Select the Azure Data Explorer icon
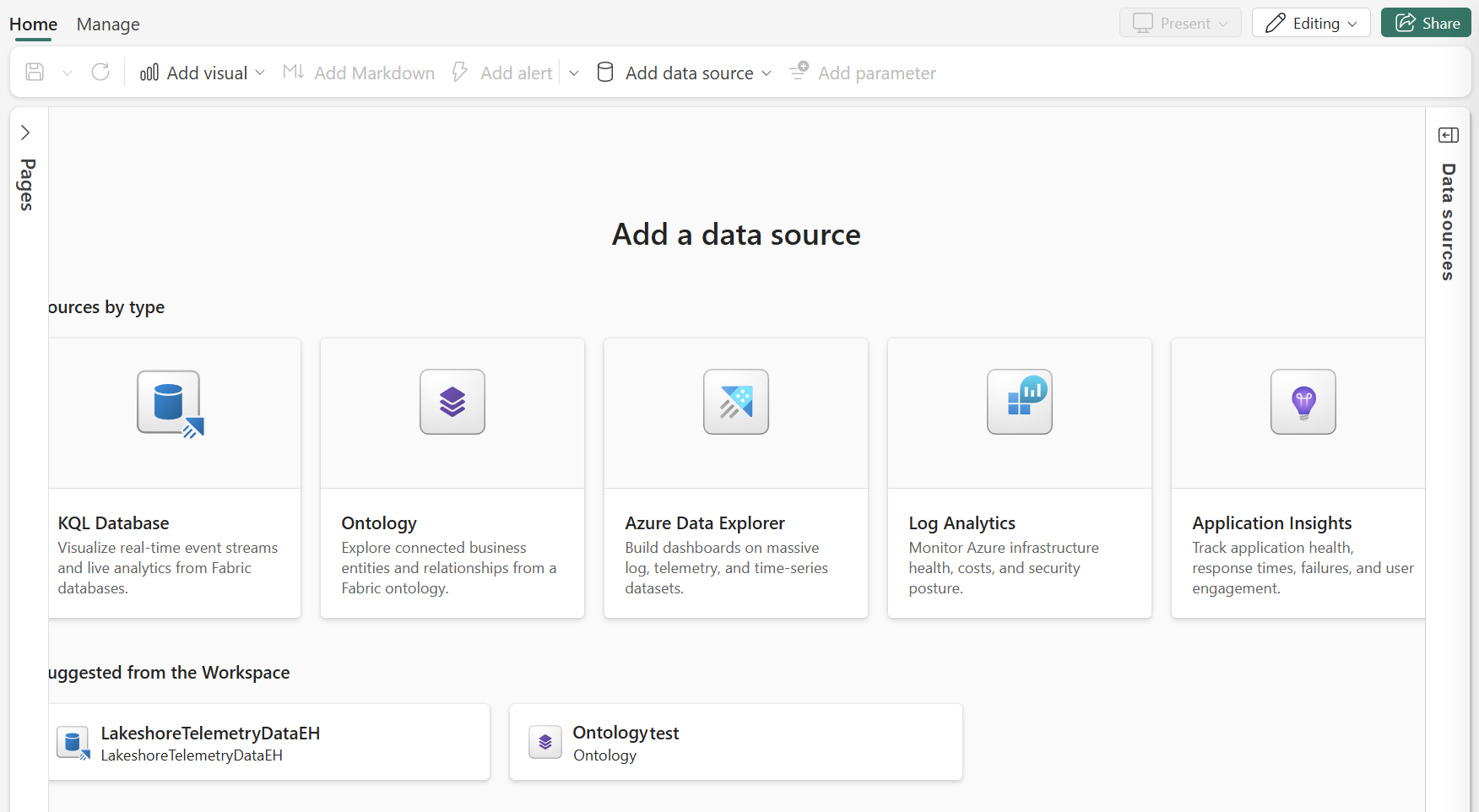1479x812 pixels. 736,402
